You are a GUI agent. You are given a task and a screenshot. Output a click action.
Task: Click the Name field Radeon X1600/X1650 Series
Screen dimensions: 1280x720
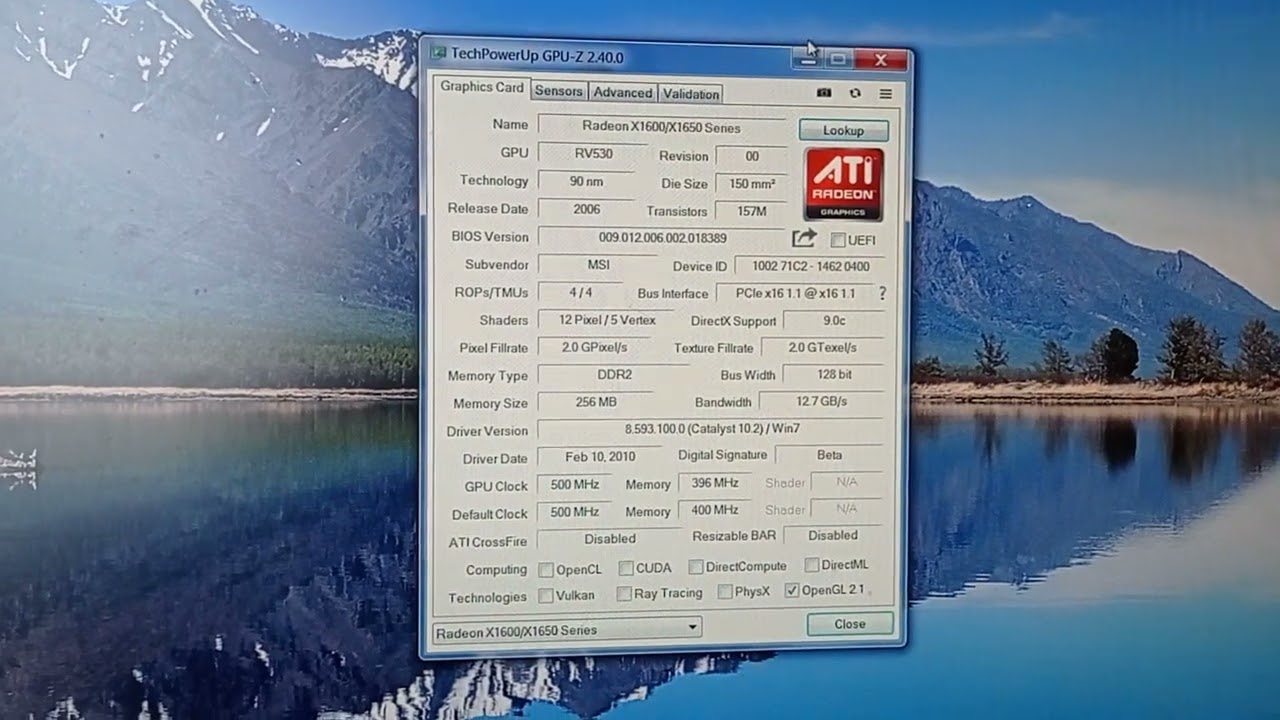pyautogui.click(x=662, y=127)
